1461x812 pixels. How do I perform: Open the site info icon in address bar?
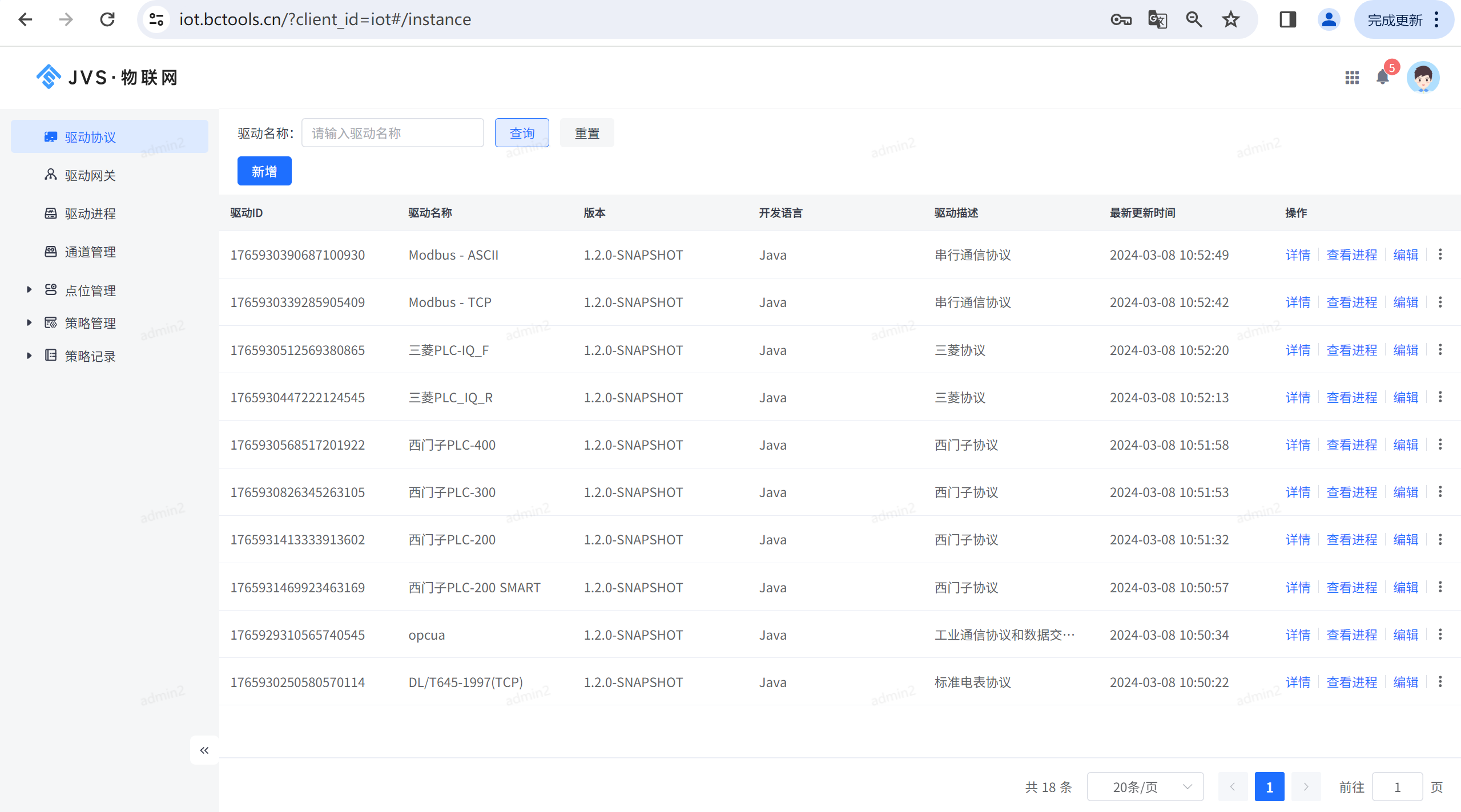156,19
